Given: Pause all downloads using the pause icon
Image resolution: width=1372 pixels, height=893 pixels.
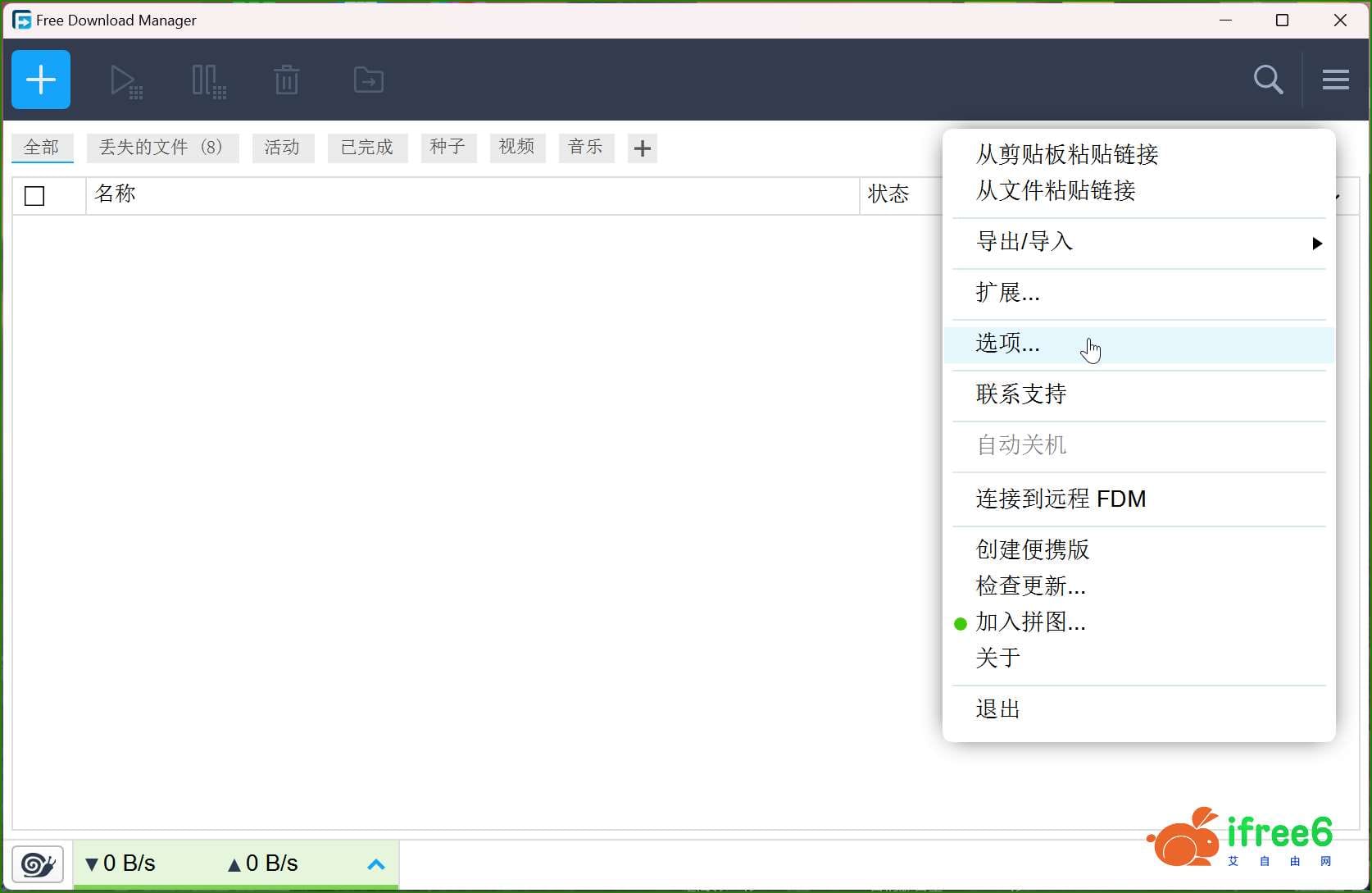Looking at the screenshot, I should click(x=208, y=81).
